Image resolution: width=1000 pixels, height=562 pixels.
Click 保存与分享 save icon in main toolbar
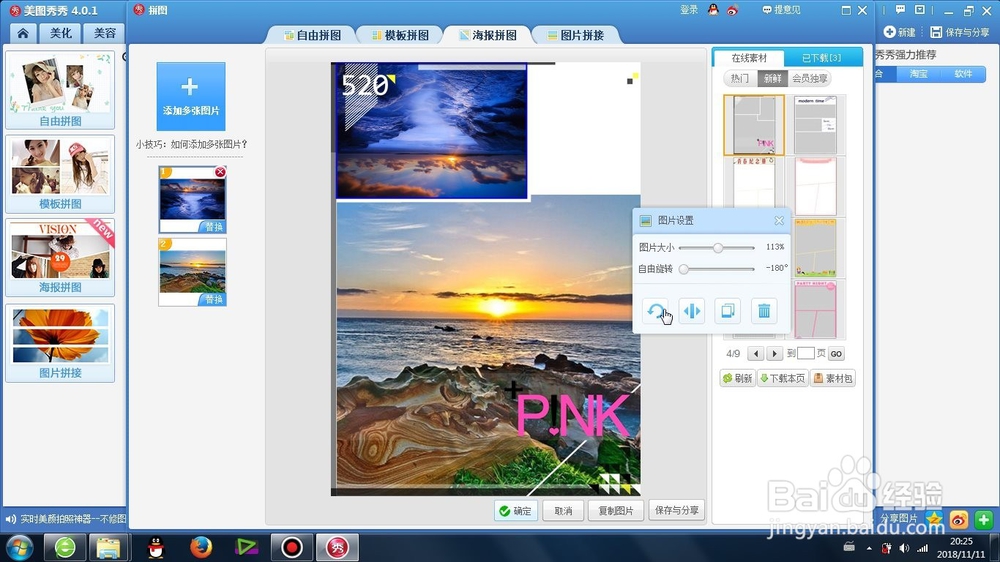point(960,32)
